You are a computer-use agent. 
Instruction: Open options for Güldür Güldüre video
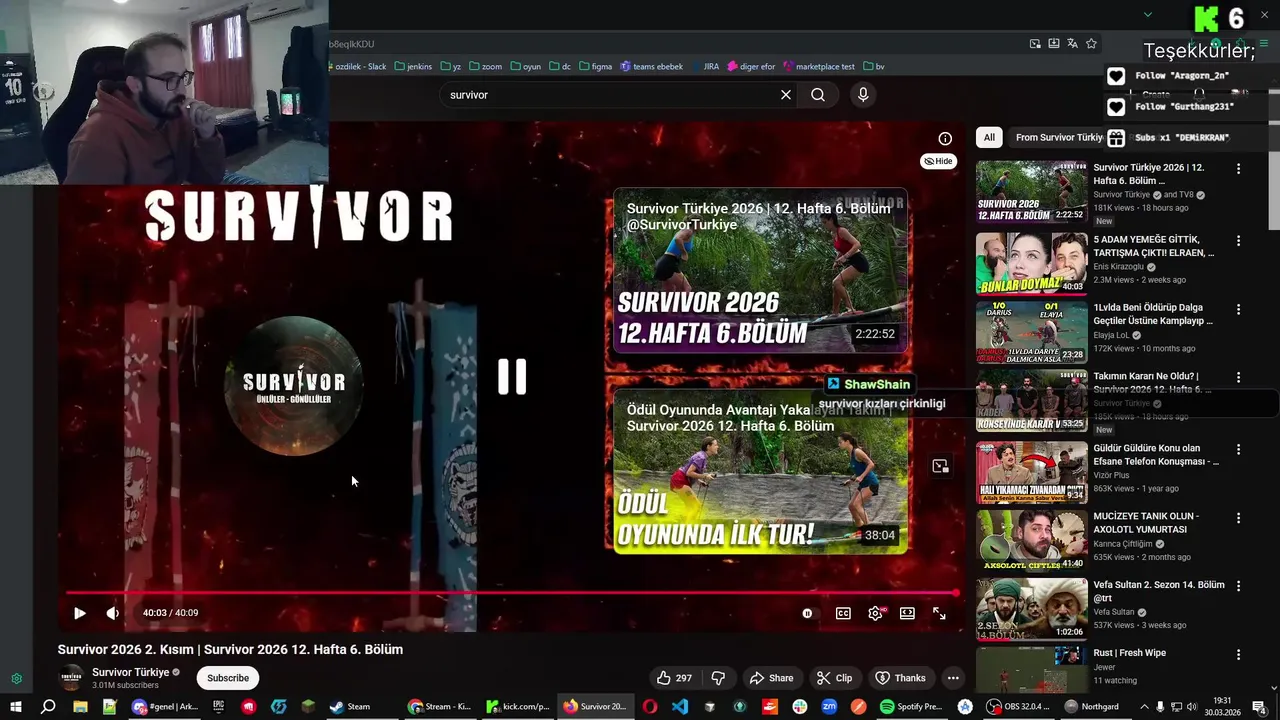[x=1238, y=449]
